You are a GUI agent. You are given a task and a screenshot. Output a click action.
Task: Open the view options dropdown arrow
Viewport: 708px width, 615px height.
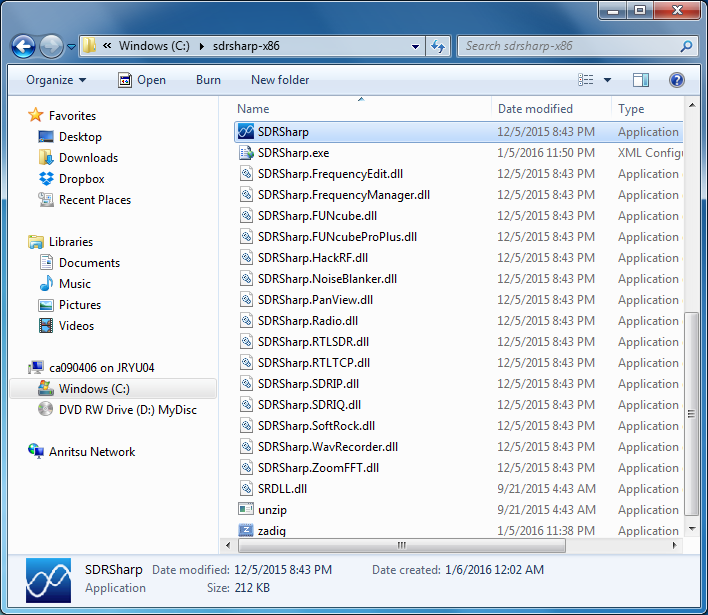607,80
